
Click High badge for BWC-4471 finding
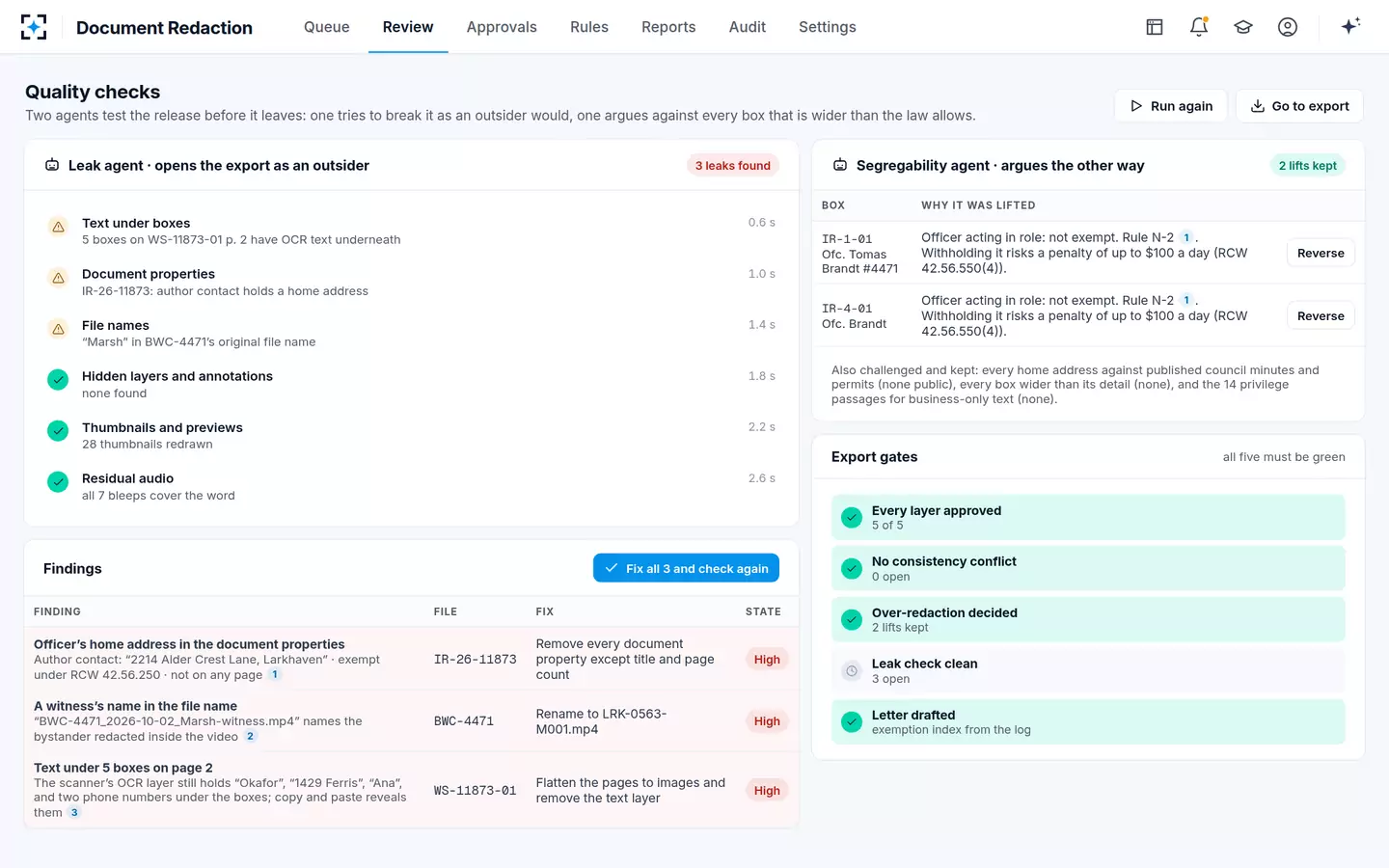(x=767, y=721)
